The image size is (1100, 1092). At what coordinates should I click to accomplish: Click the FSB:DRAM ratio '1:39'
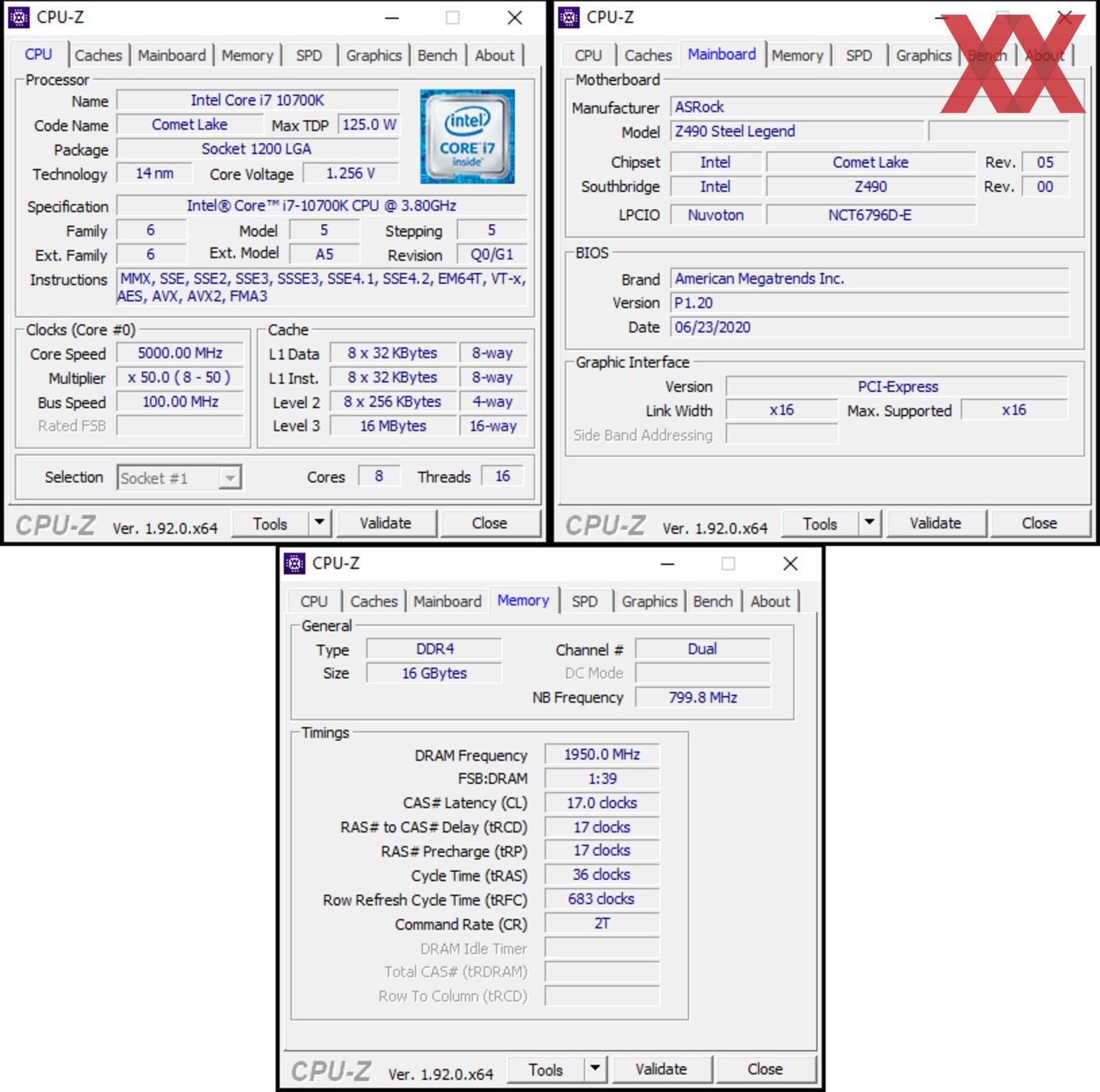(603, 778)
